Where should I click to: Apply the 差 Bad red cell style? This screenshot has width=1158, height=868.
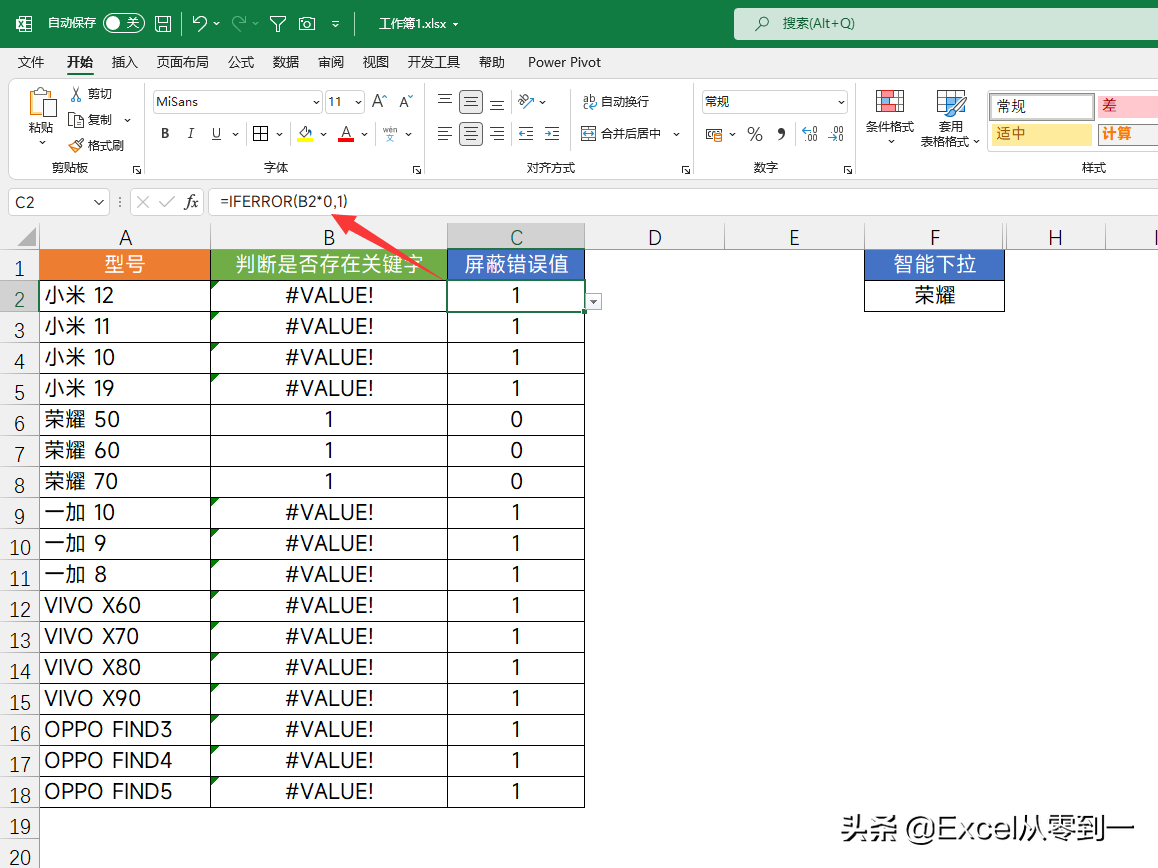click(x=1127, y=106)
